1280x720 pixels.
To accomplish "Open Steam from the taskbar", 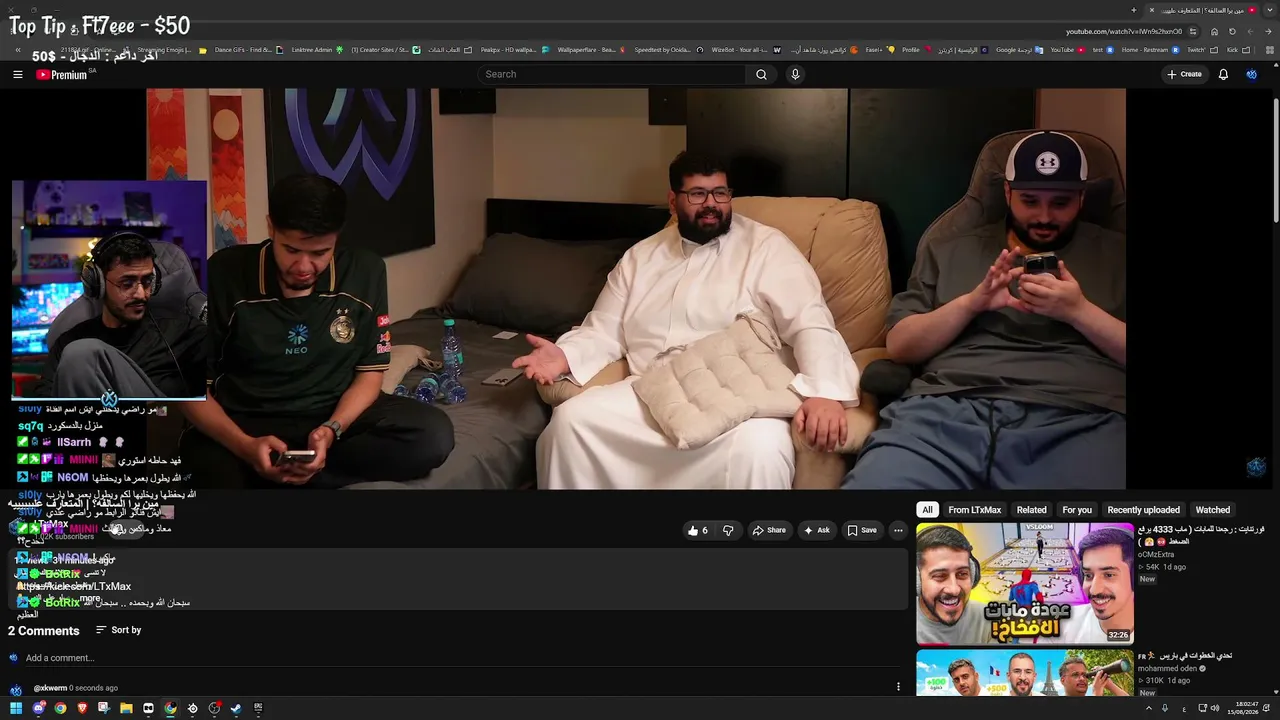I will point(236,709).
